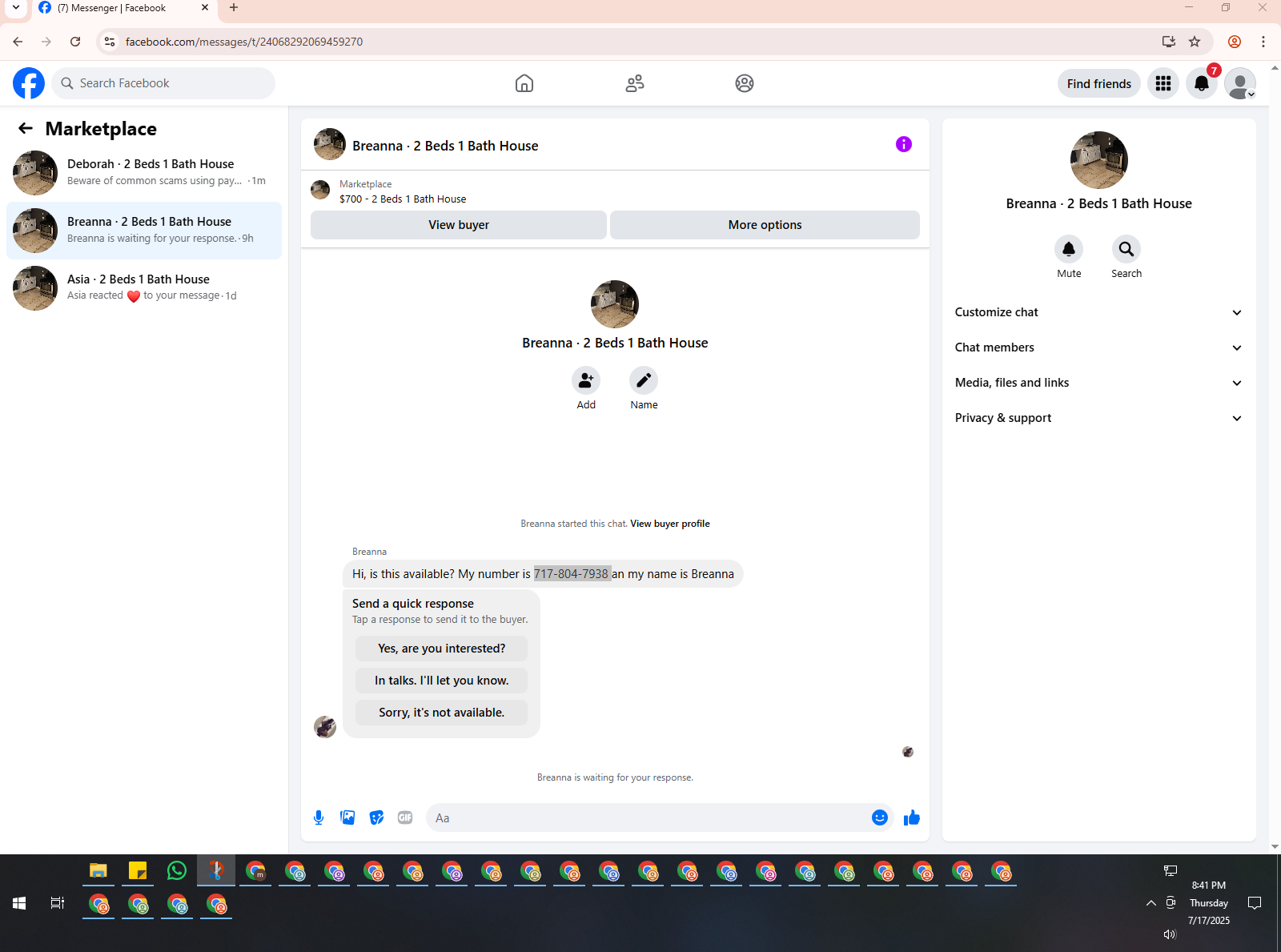Select Breanna's 2 Beds 1 Bath House conversation
This screenshot has width=1281, height=952.
pos(144,231)
